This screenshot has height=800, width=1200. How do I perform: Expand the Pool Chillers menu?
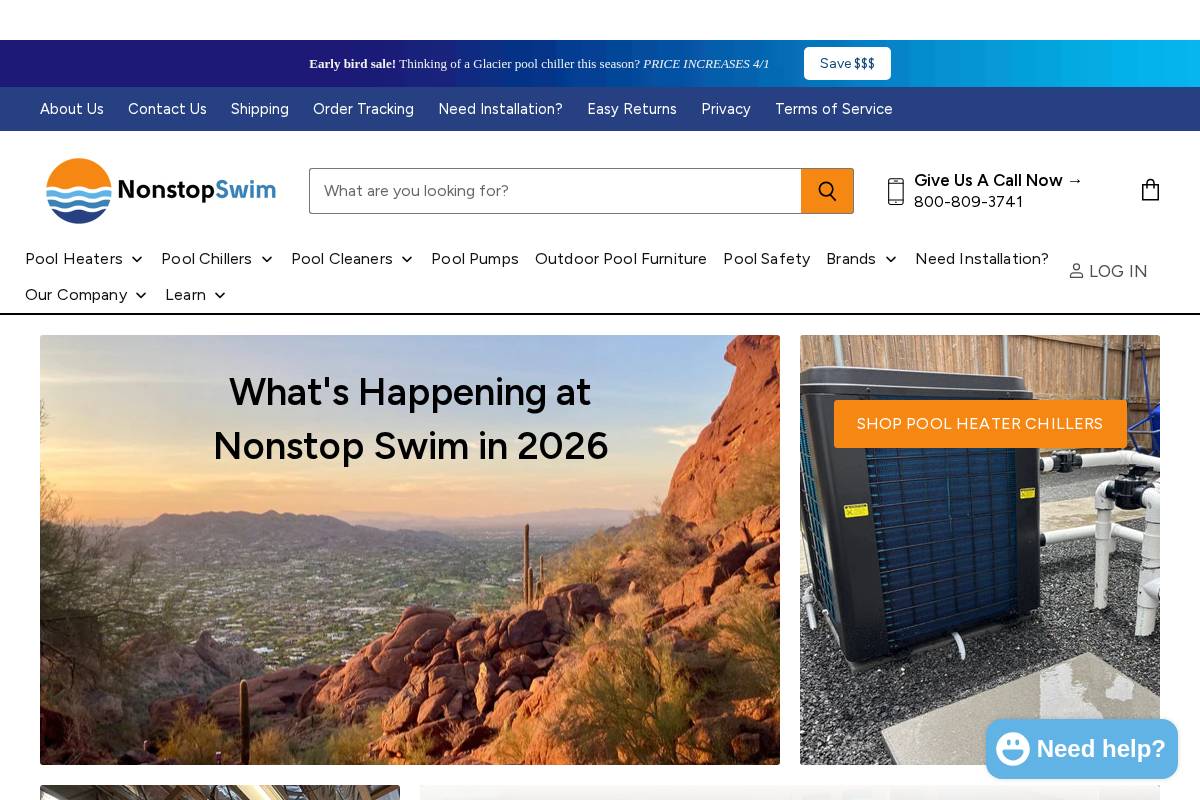pos(217,259)
